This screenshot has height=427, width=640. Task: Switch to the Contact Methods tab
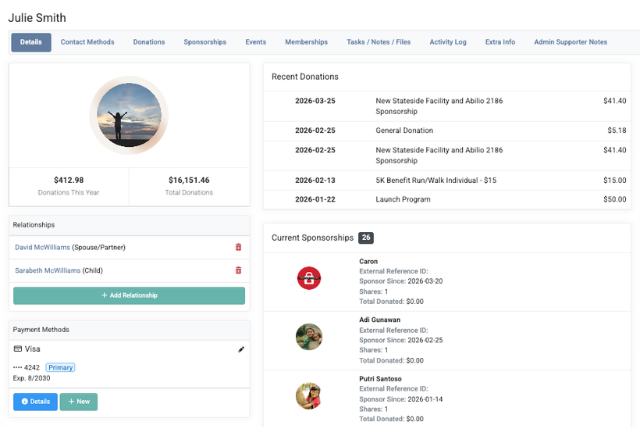click(87, 42)
